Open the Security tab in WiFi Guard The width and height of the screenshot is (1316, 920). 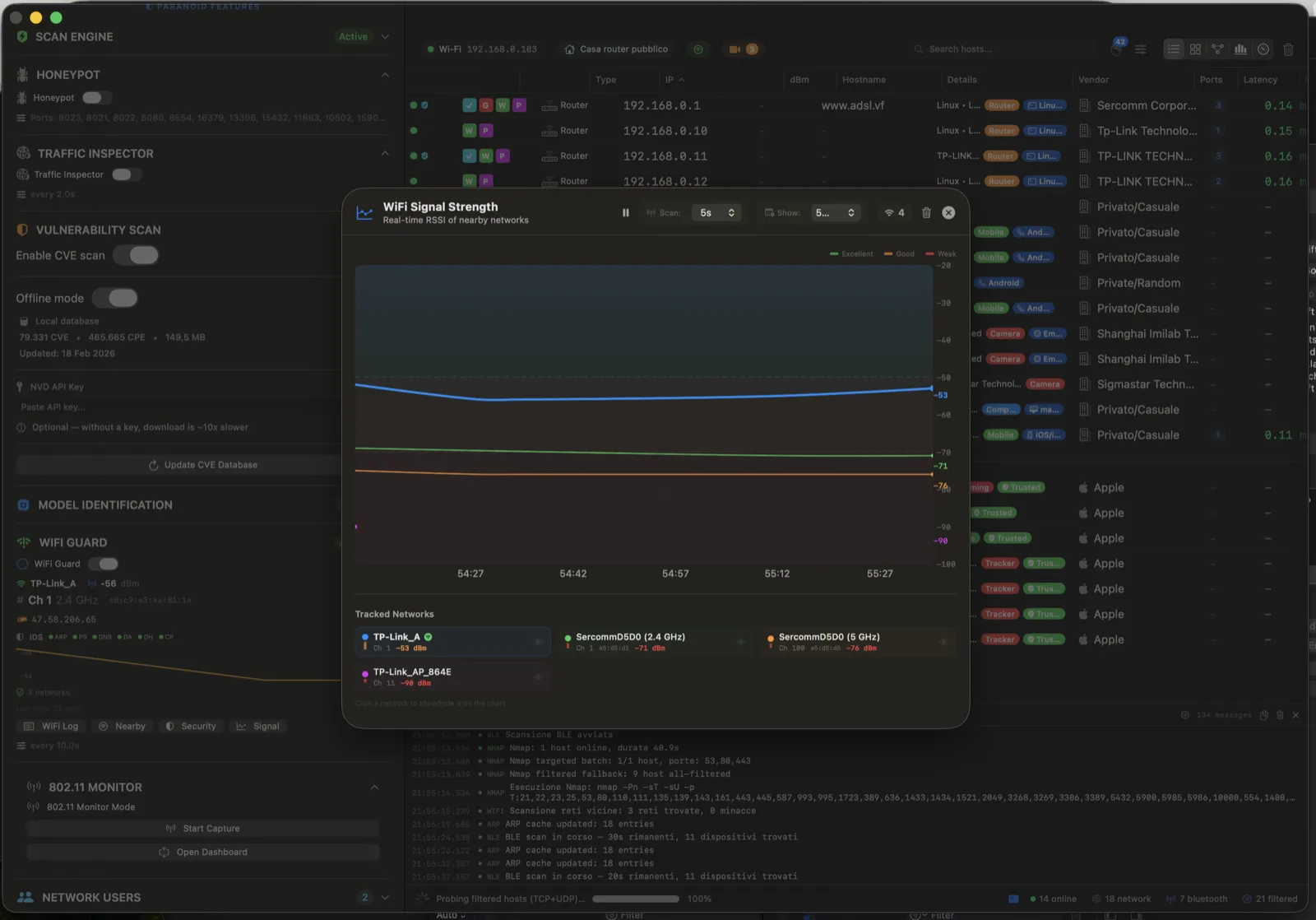(191, 727)
